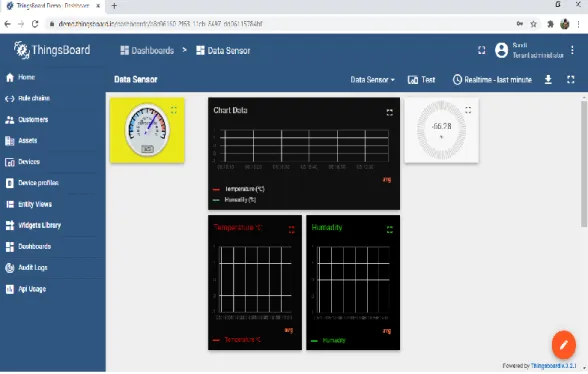Click the Home house icon
588x374 pixels.
pos(10,77)
